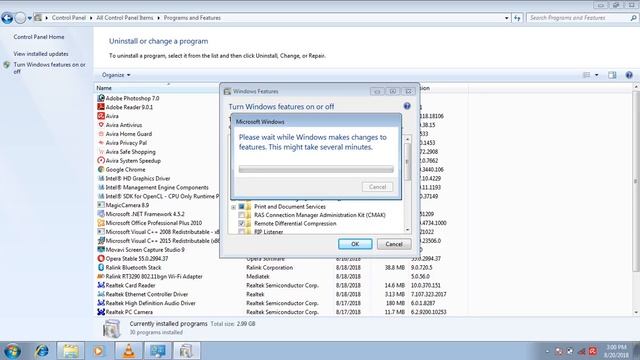Open Programs and Features help icon
Screen dimensions: 640x360
tap(629, 75)
